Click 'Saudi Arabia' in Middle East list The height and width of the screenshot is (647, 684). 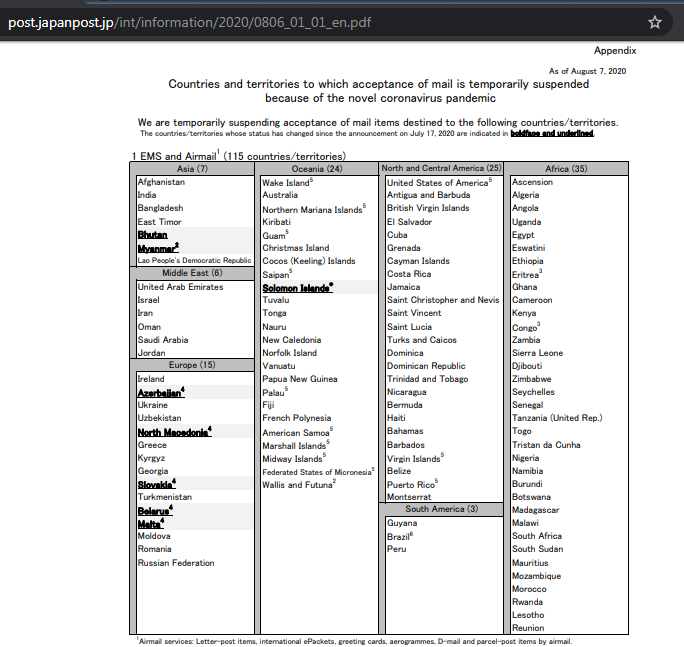163,340
